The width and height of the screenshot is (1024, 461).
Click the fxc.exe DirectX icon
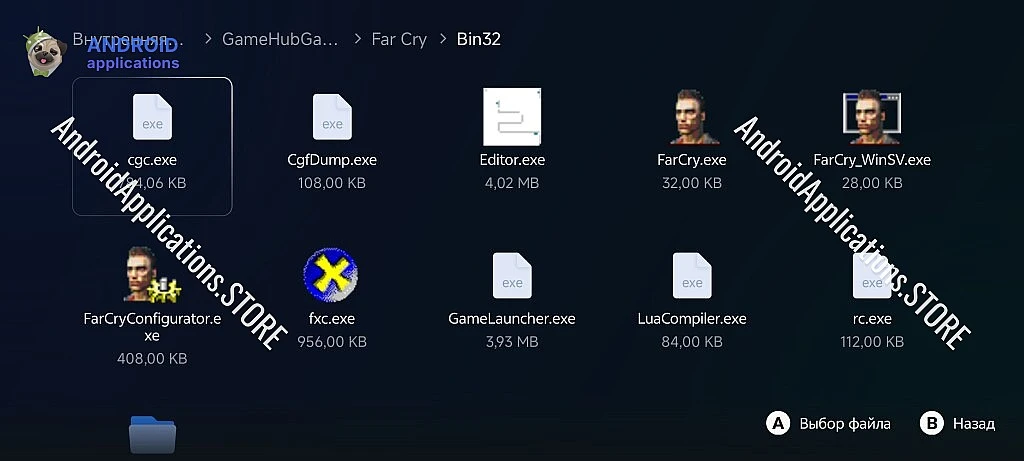click(x=332, y=275)
